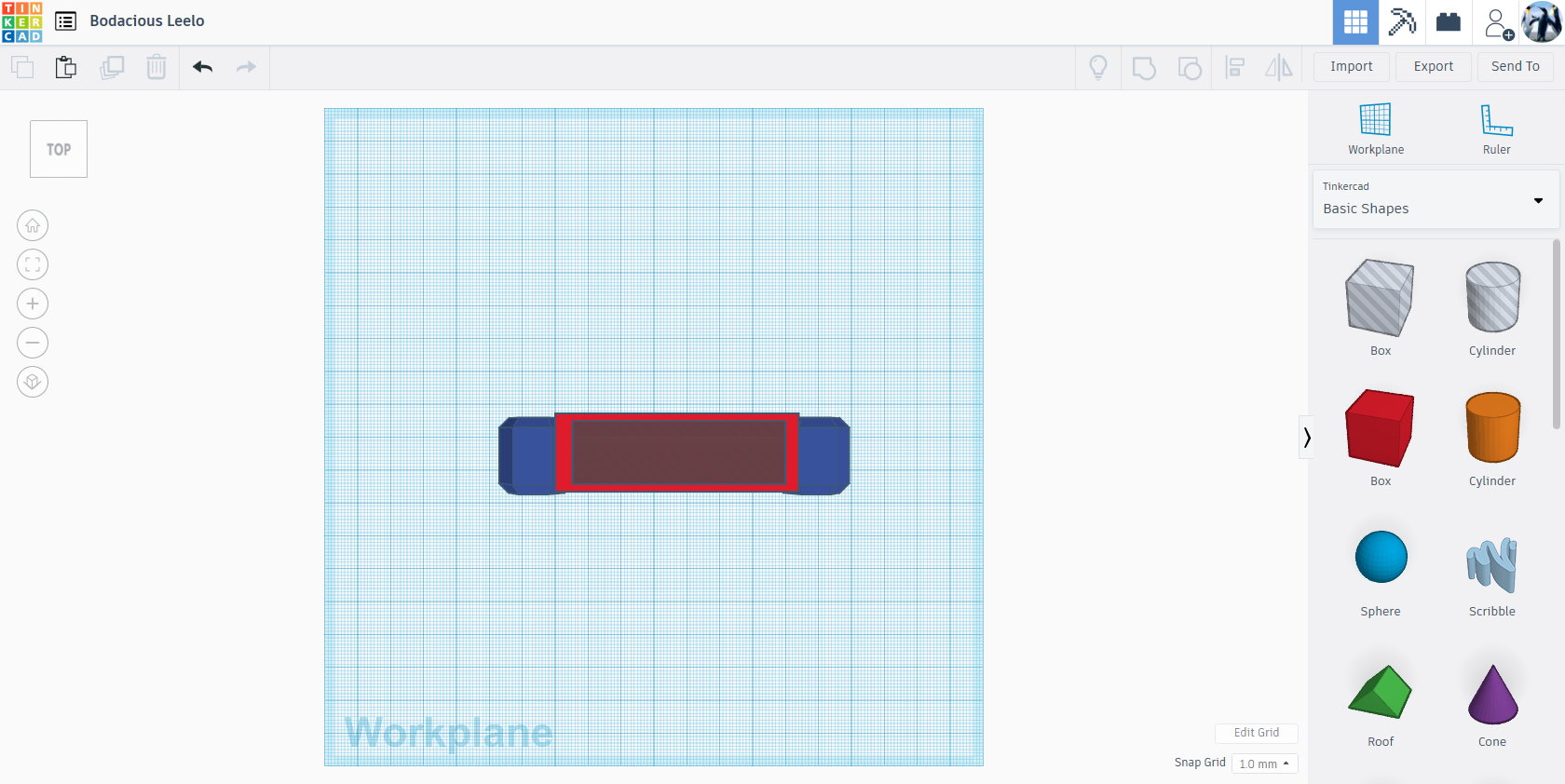Image resolution: width=1565 pixels, height=784 pixels.
Task: Zoom in with the plus button
Action: [33, 304]
